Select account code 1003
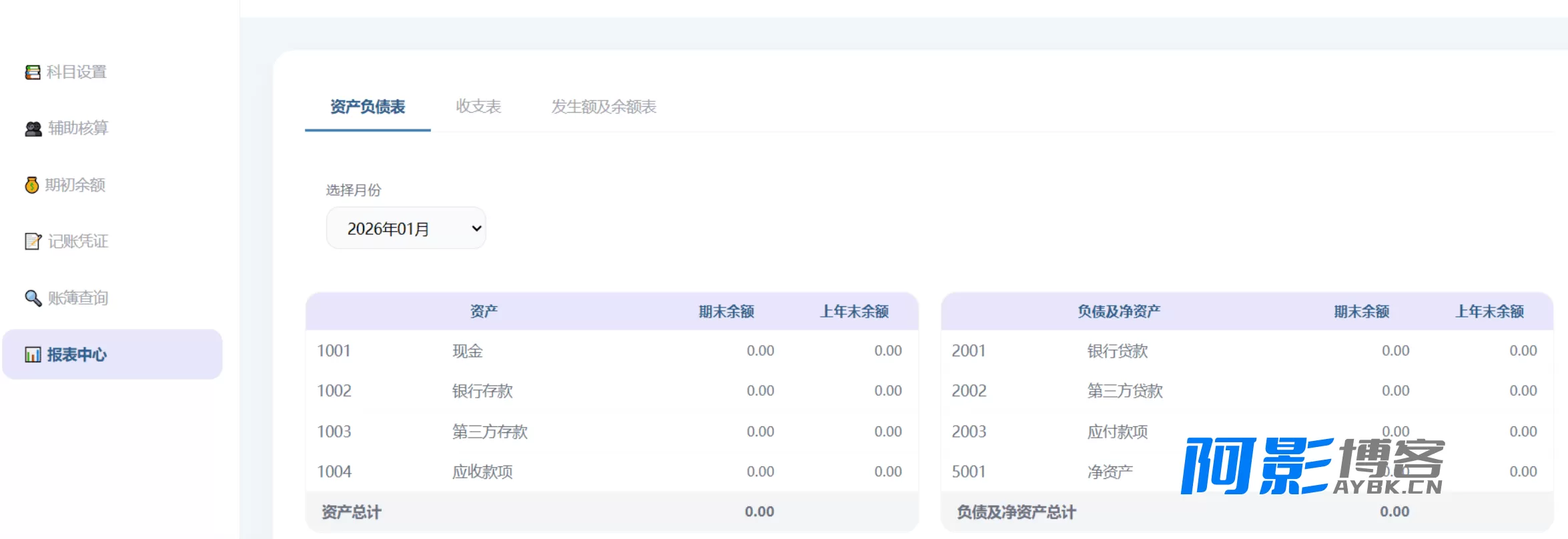The height and width of the screenshot is (539, 1568). [334, 432]
